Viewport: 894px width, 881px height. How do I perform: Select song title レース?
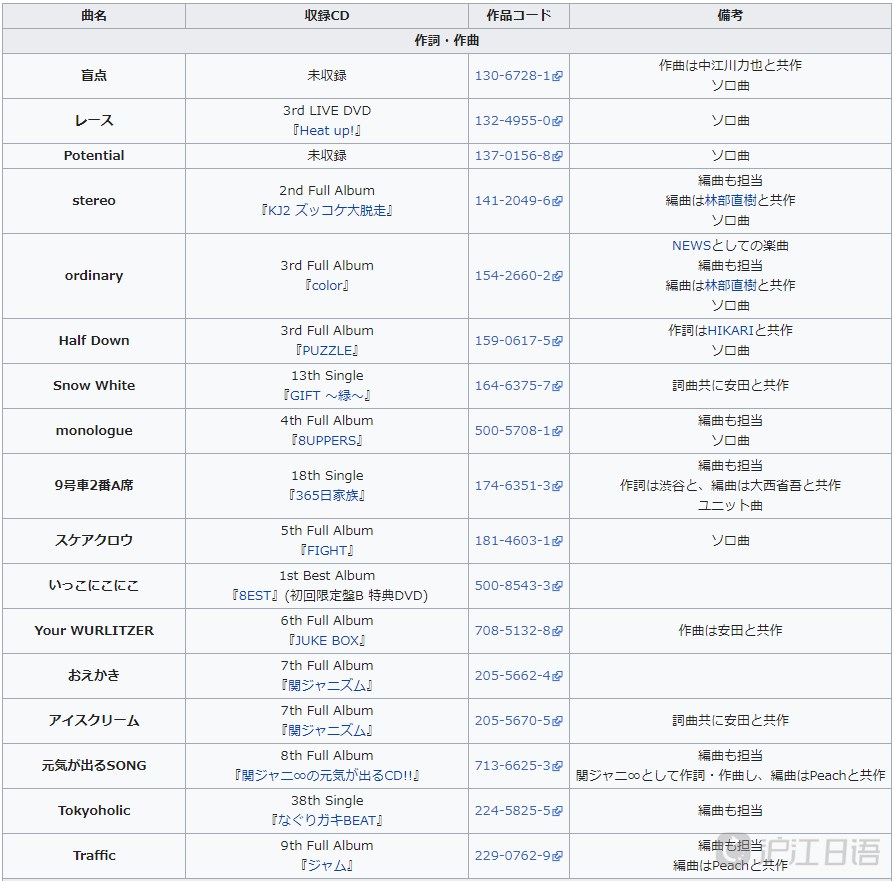point(94,121)
